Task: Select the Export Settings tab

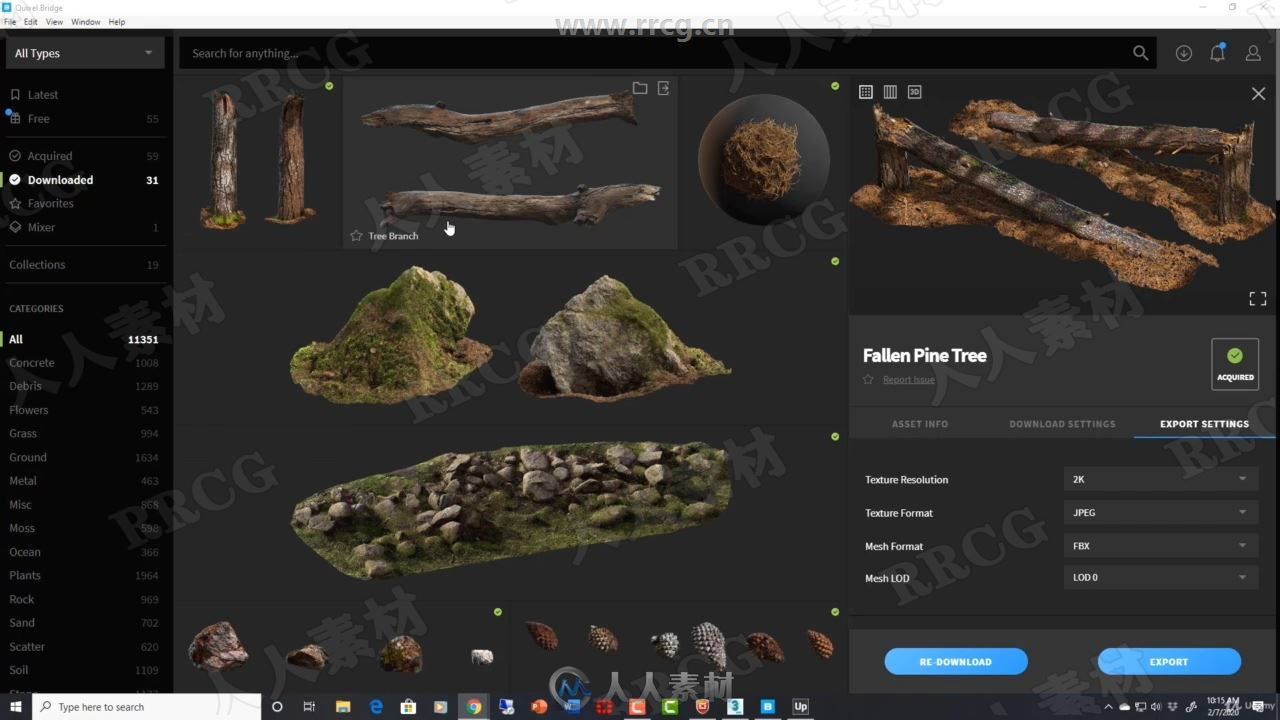Action: (1204, 424)
